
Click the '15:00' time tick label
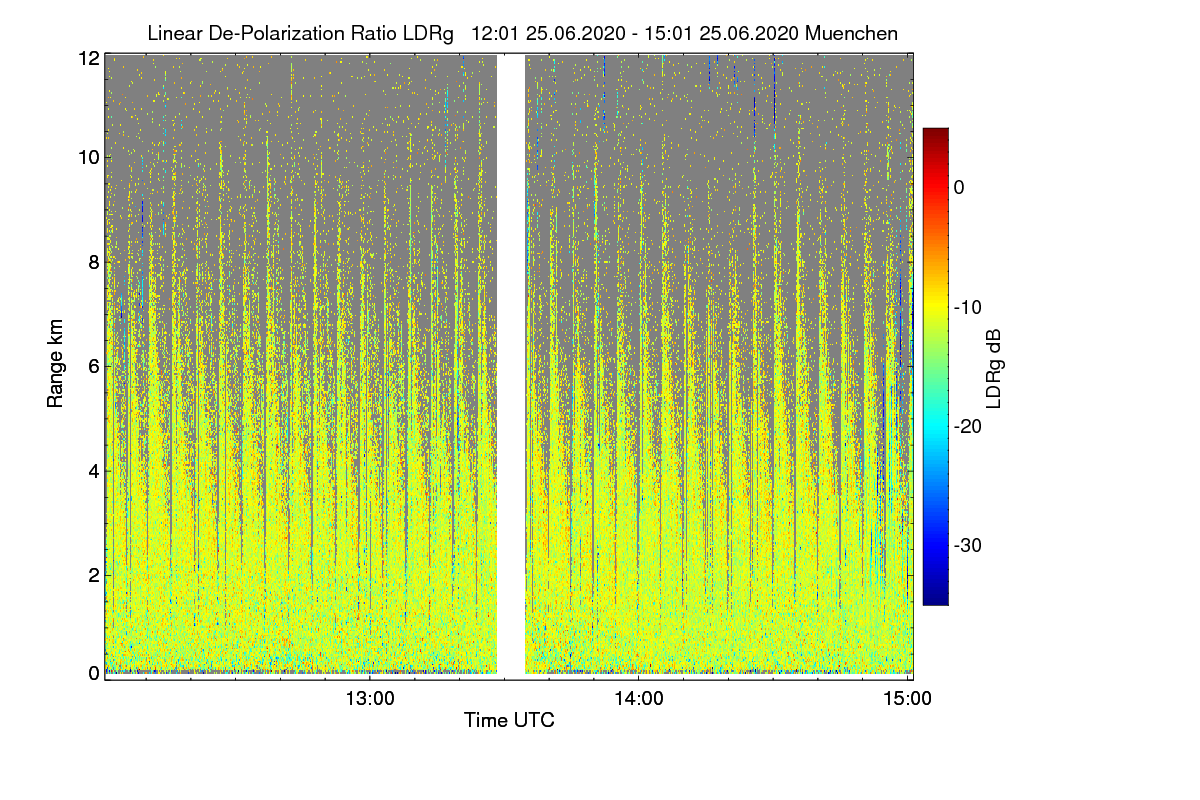(x=907, y=700)
